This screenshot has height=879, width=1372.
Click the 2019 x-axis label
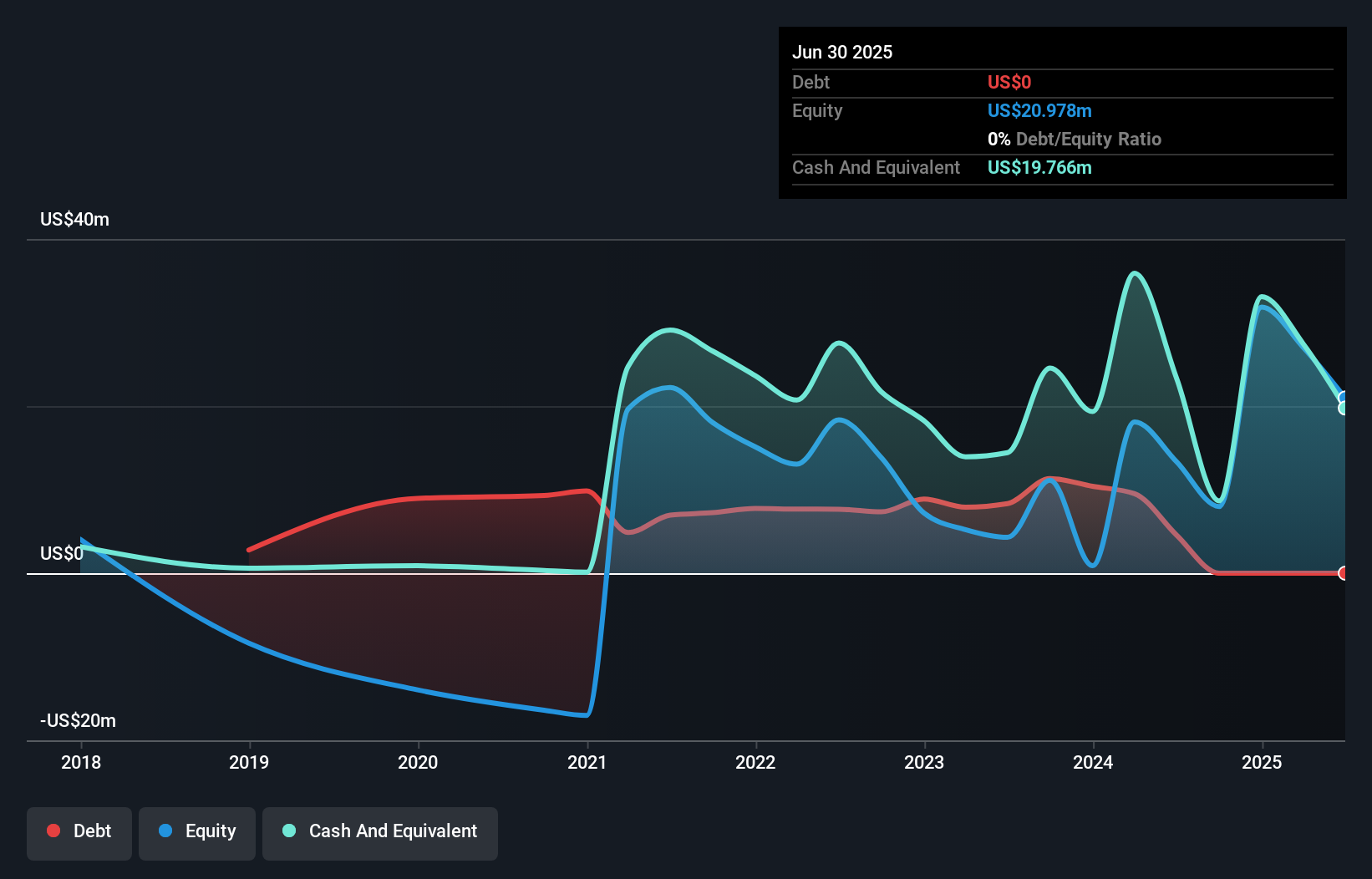point(249,762)
